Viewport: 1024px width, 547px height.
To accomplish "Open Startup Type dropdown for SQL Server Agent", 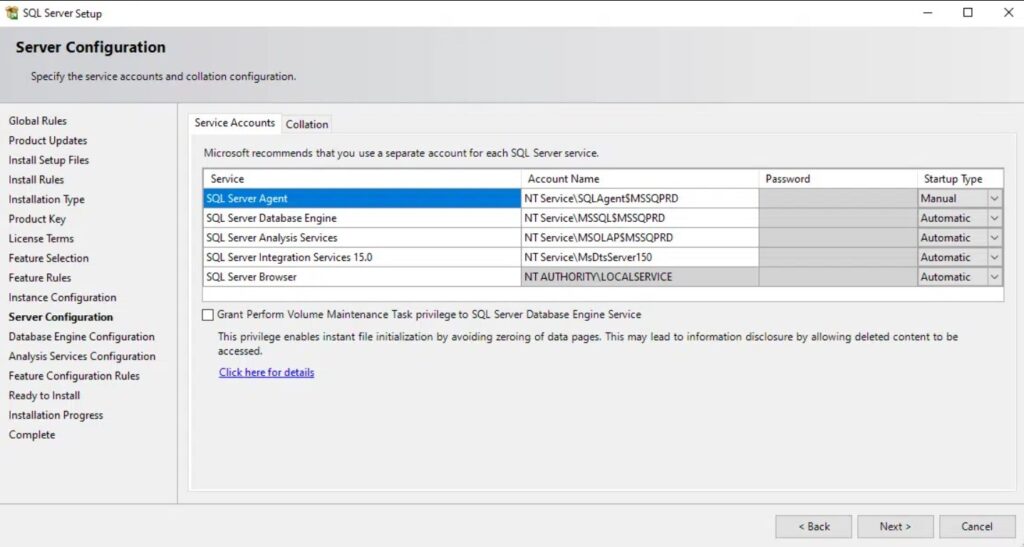I will pyautogui.click(x=994, y=198).
